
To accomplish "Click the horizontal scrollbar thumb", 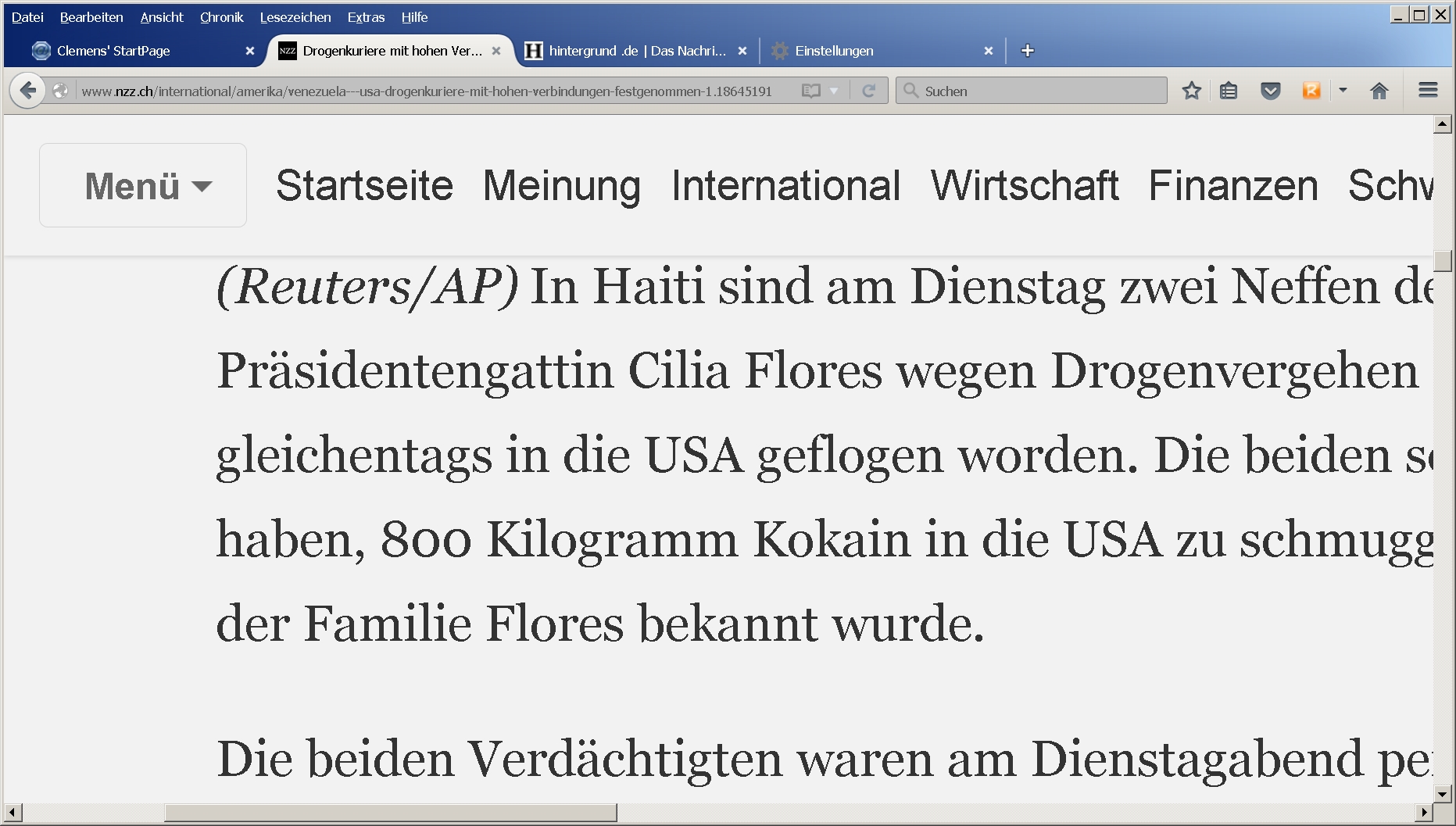I will [x=391, y=813].
